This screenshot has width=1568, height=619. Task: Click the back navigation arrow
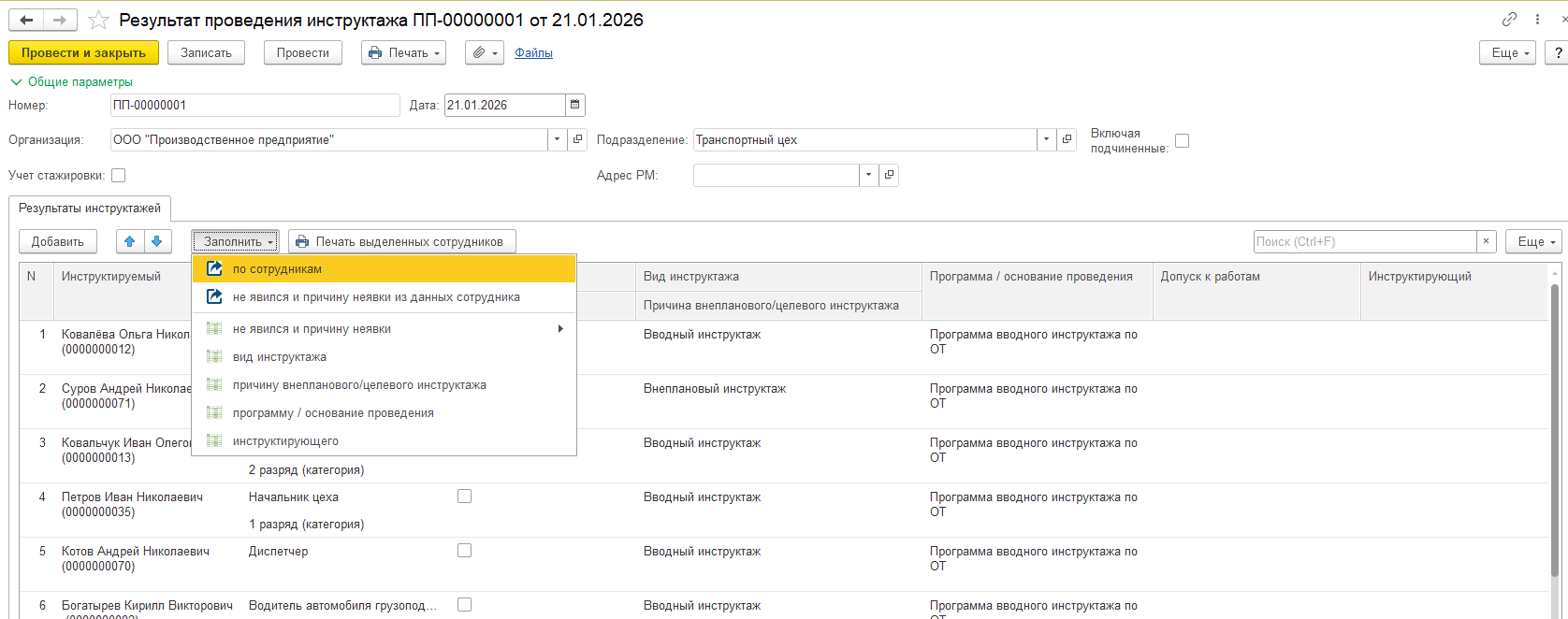[26, 20]
